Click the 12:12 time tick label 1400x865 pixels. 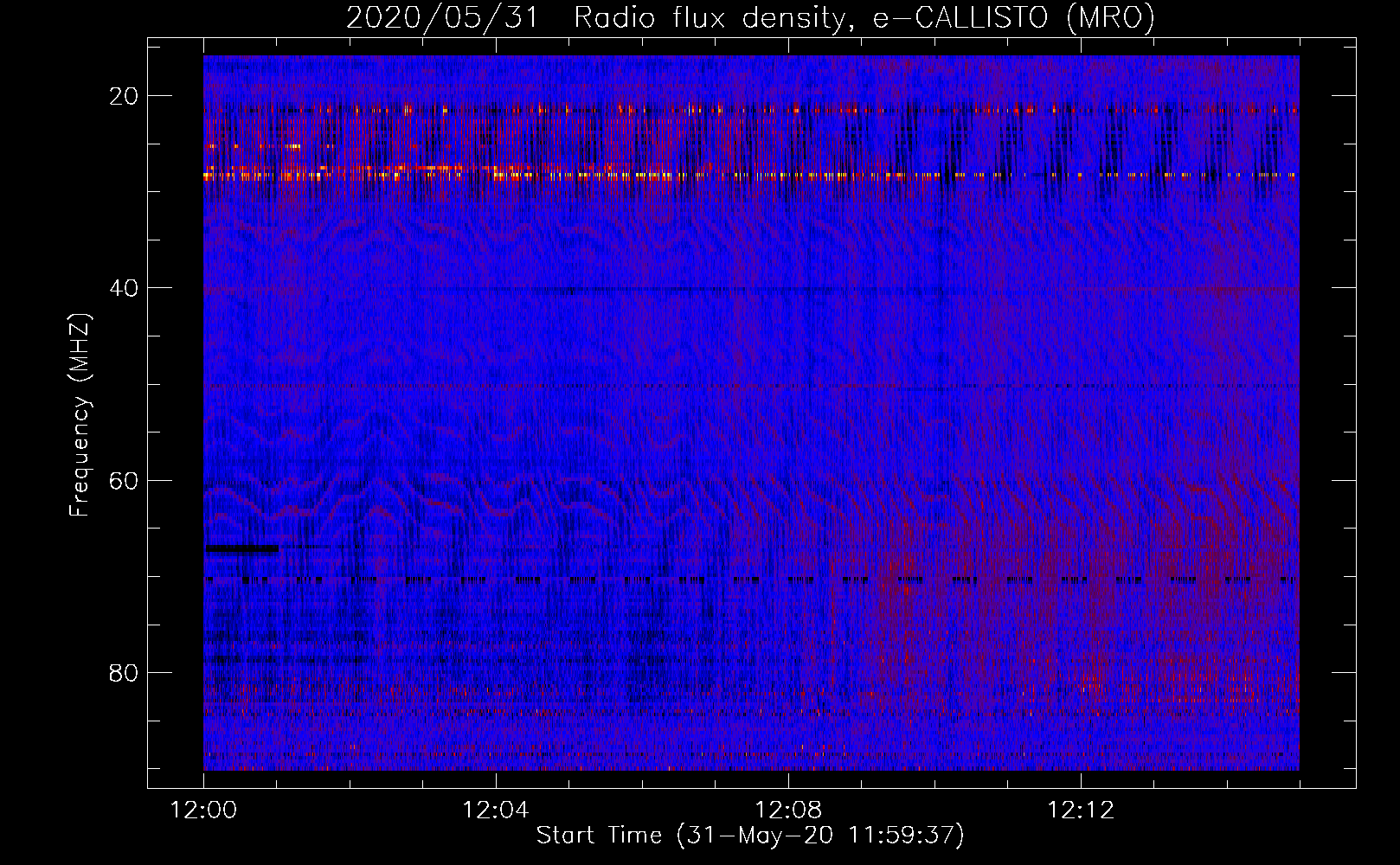click(x=1081, y=811)
